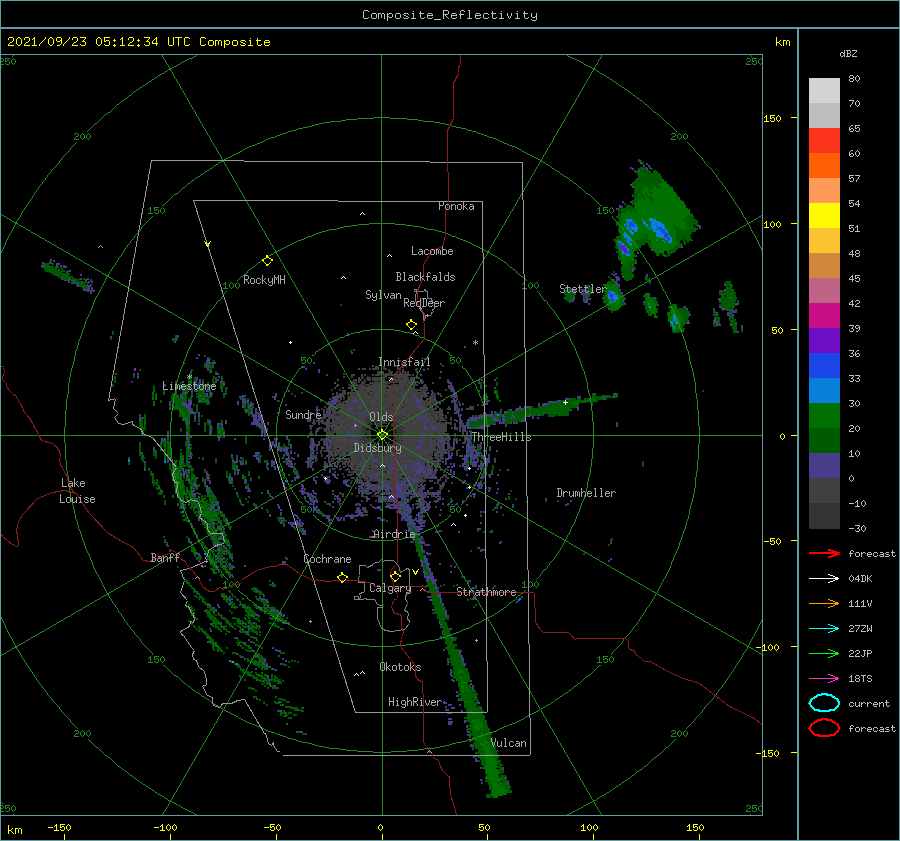The width and height of the screenshot is (900, 841).
Task: Click the Olds label near radar center
Action: click(381, 417)
